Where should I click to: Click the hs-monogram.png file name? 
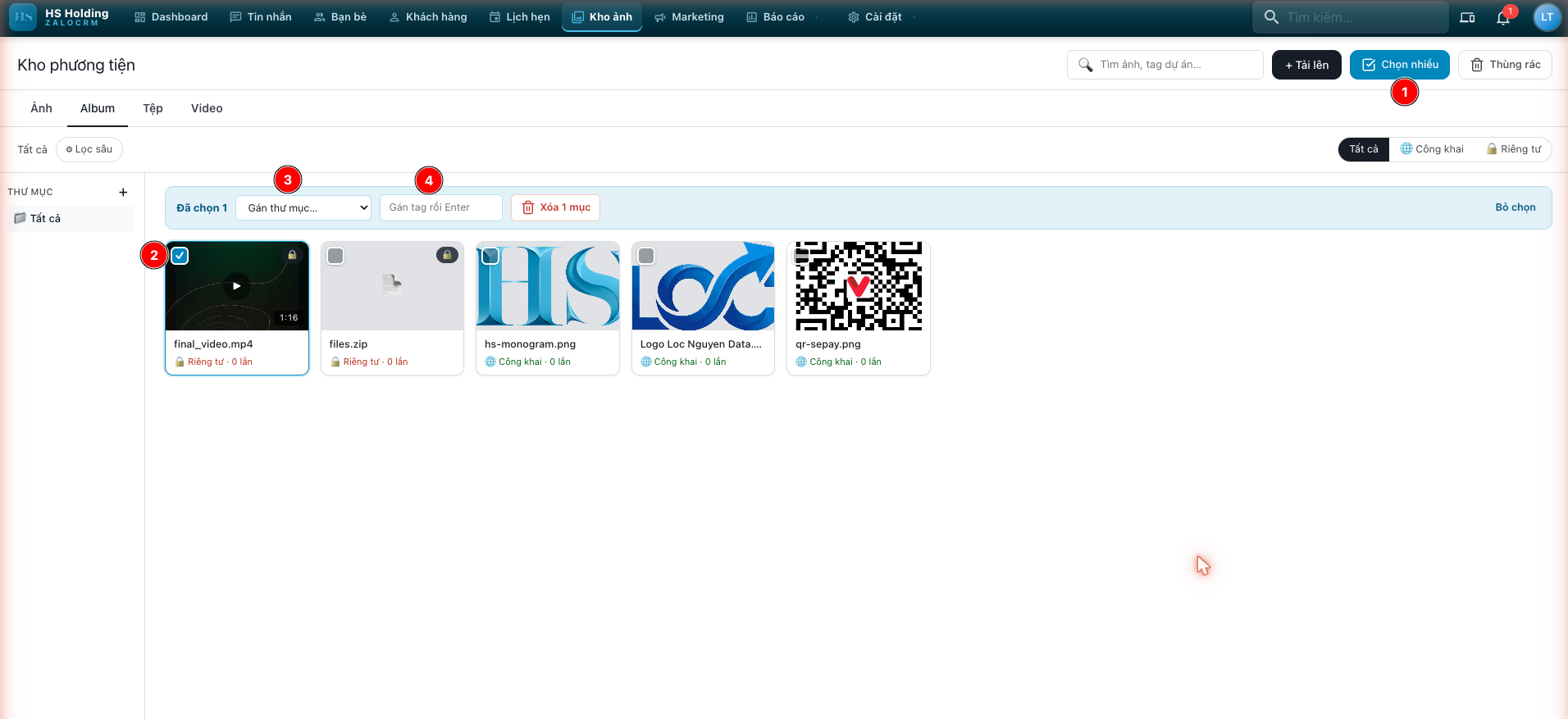click(530, 344)
